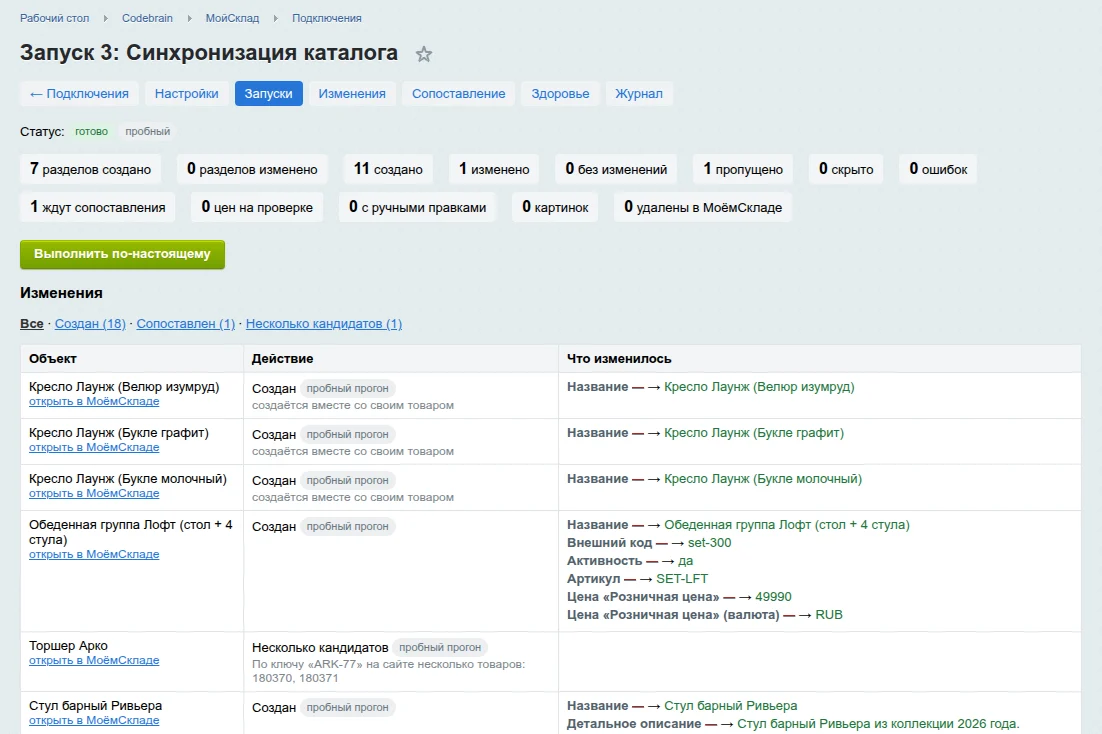
Task: Click the Внешний код set-300 value
Action: [x=710, y=543]
